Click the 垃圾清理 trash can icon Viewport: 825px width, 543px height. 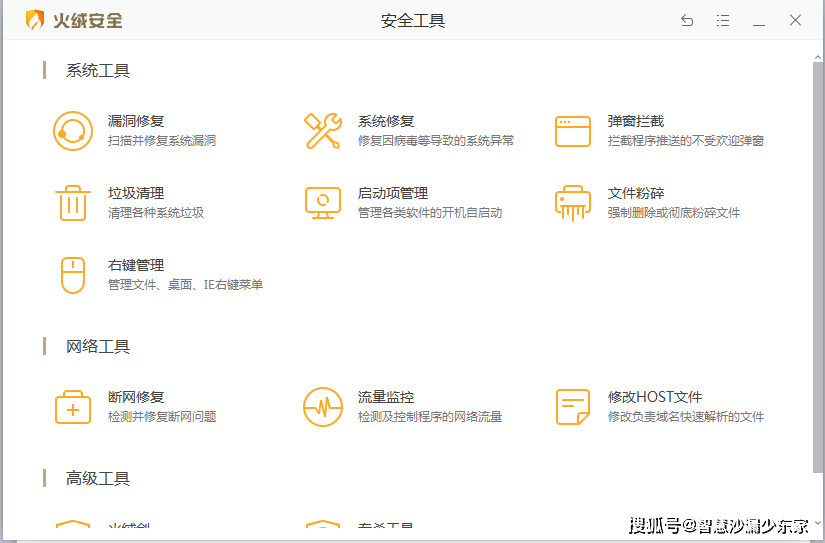[x=73, y=203]
